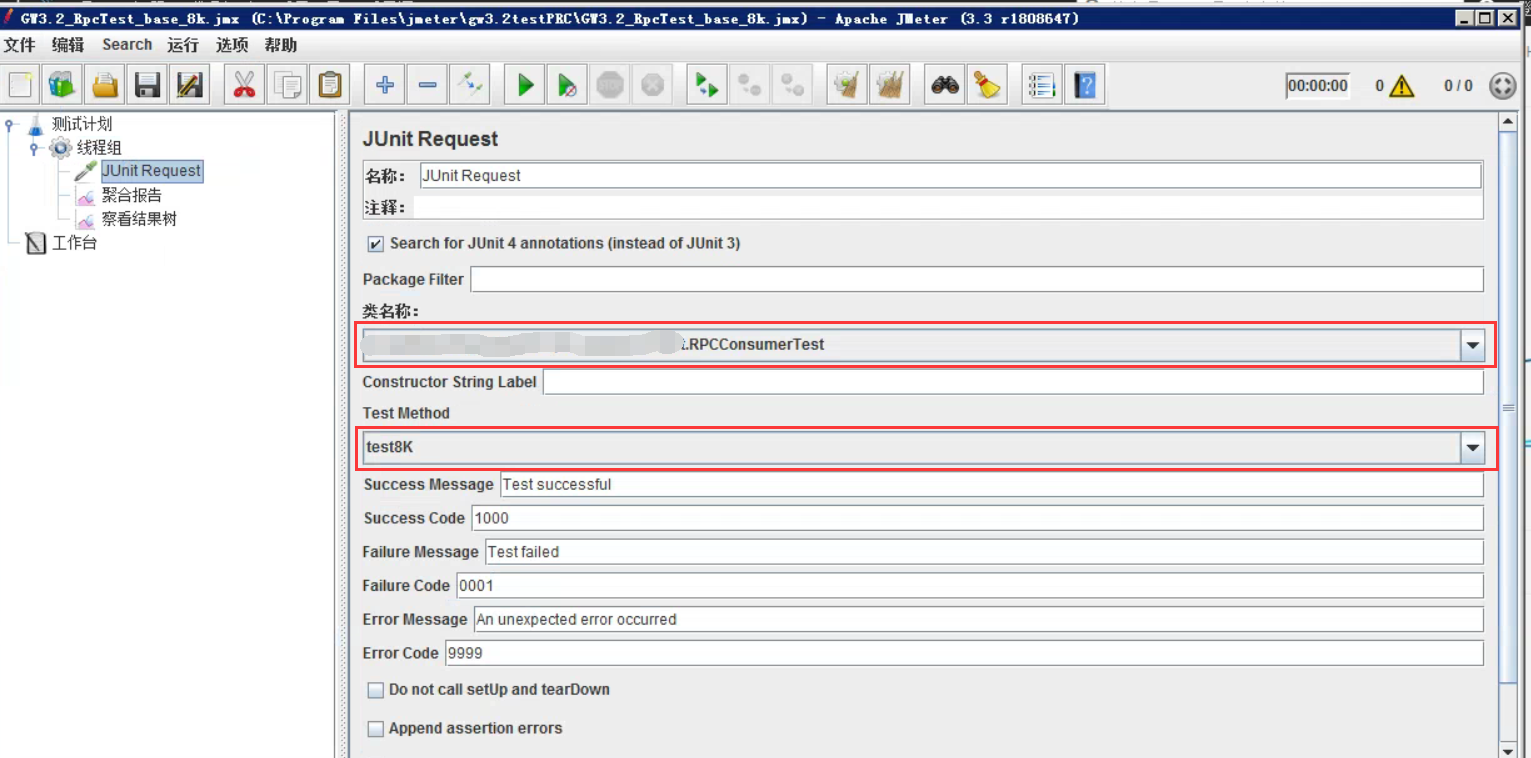Click the Package Filter field
The width and height of the screenshot is (1531, 758).
pos(977,280)
